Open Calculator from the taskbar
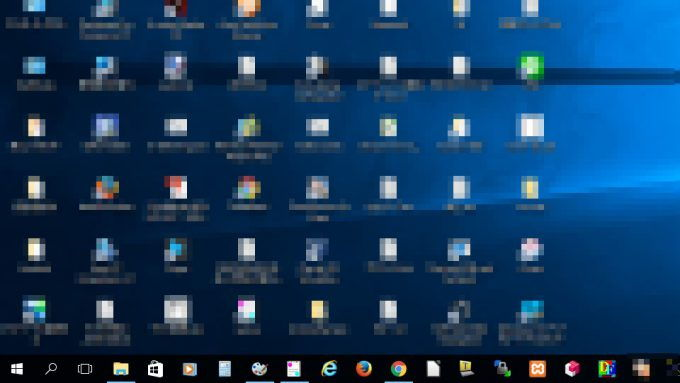680x383 pixels. pos(225,369)
